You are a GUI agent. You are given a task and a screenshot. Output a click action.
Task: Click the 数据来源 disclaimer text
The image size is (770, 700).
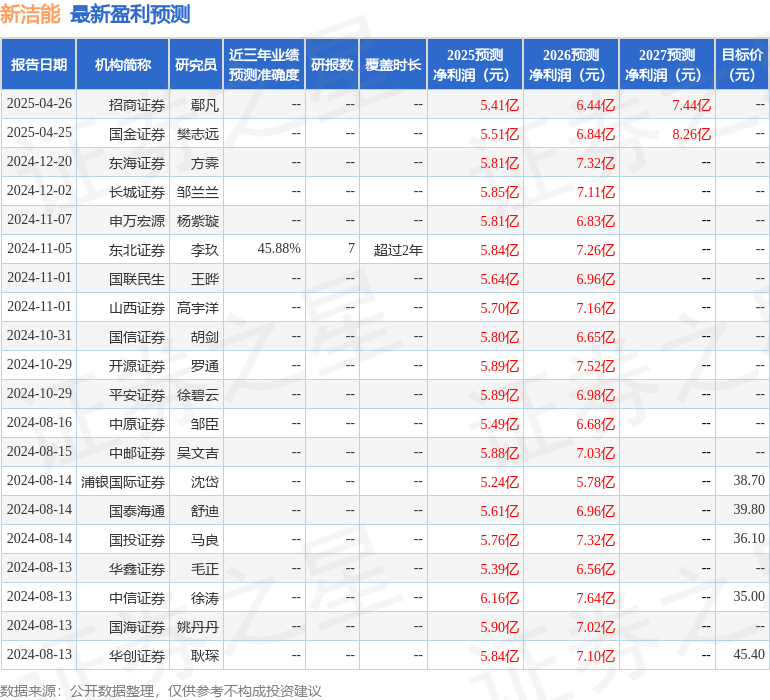[161, 691]
